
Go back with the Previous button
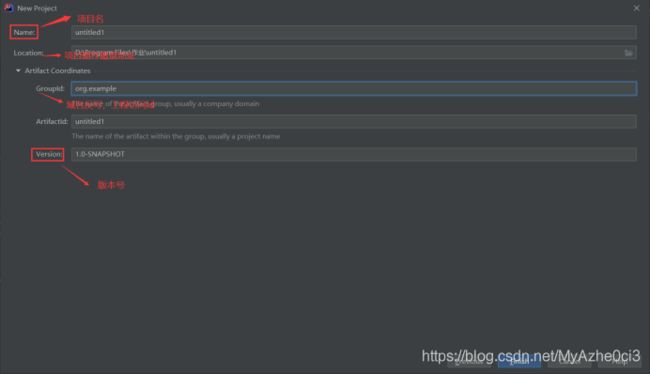pyautogui.click(x=469, y=361)
